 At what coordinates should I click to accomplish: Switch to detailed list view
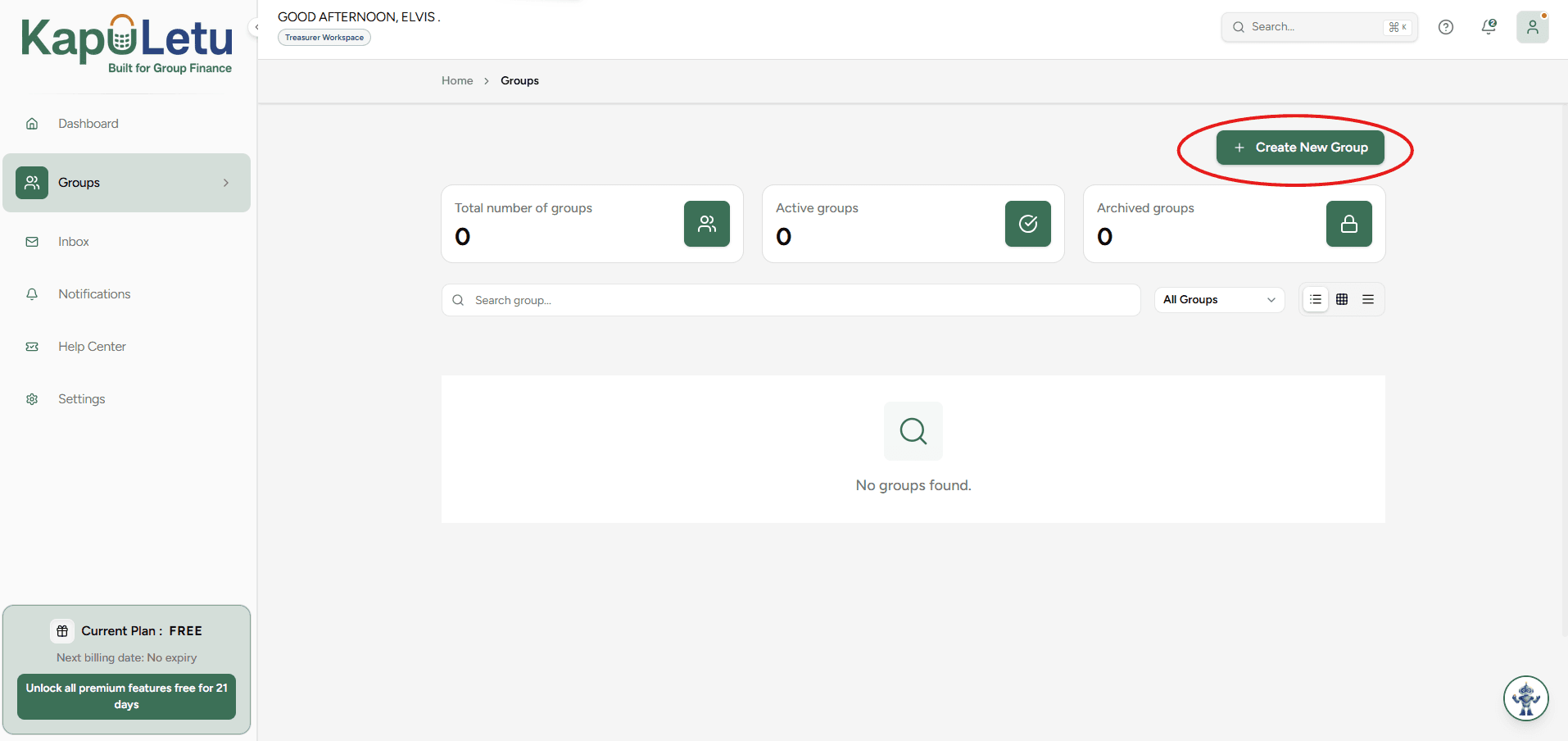click(1316, 300)
